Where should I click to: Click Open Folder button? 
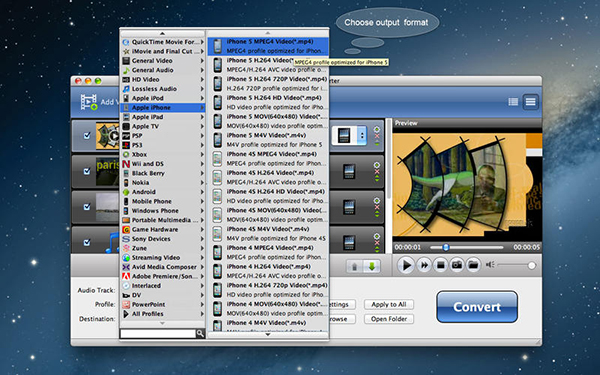[x=389, y=319]
